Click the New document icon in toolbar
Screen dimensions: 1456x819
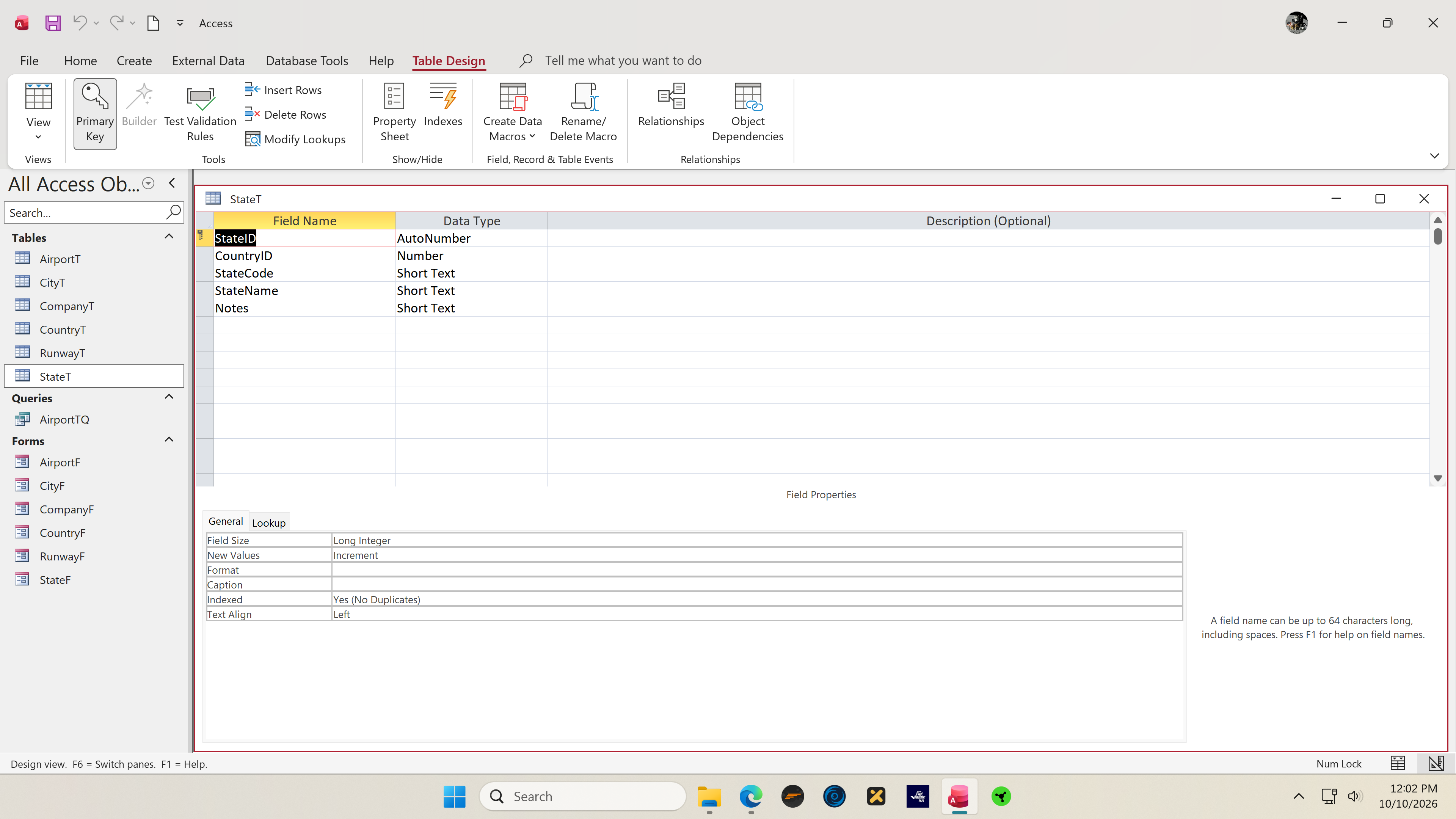(153, 23)
